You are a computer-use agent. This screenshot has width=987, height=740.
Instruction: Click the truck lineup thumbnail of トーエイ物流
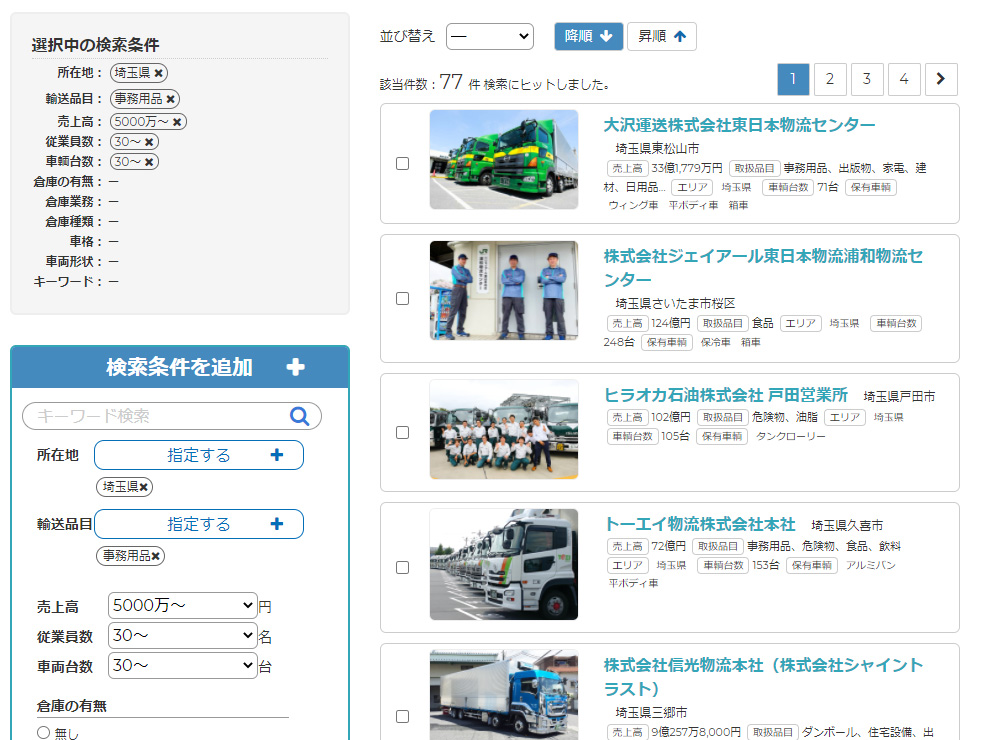[504, 564]
